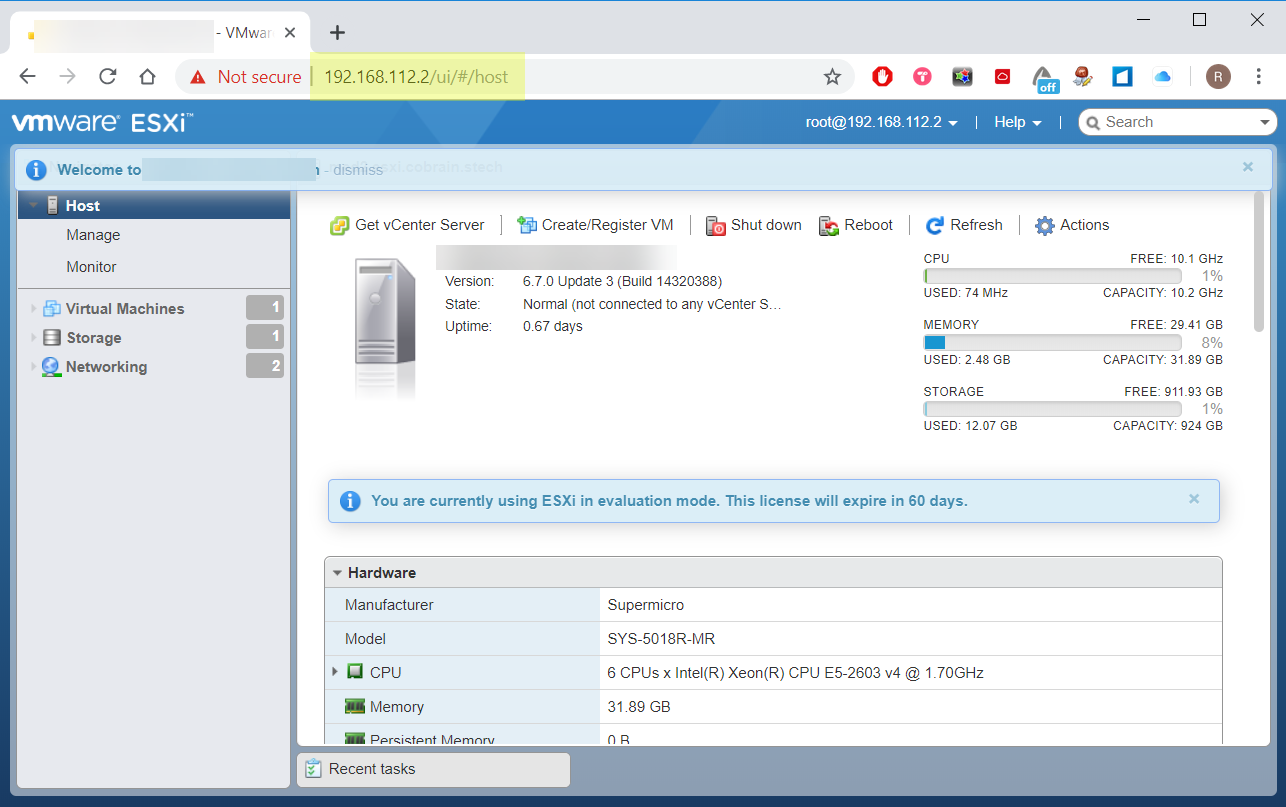Close the Welcome banner with X
This screenshot has height=807, width=1286.
point(1248,167)
